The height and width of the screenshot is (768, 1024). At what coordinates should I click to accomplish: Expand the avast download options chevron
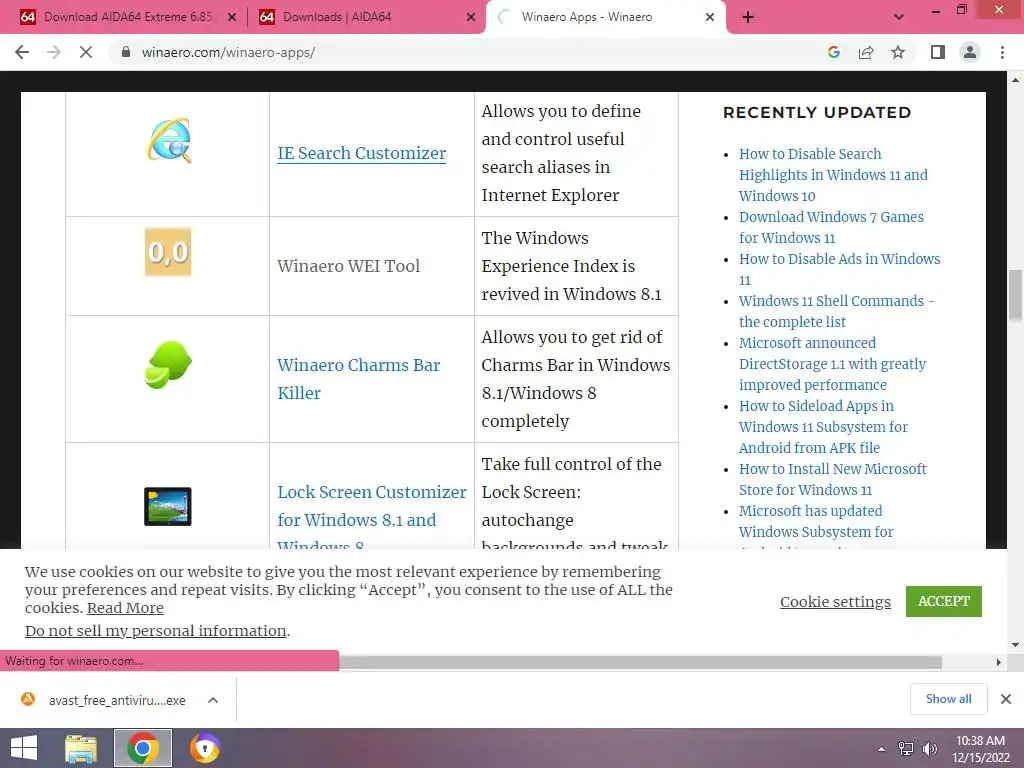(x=213, y=700)
